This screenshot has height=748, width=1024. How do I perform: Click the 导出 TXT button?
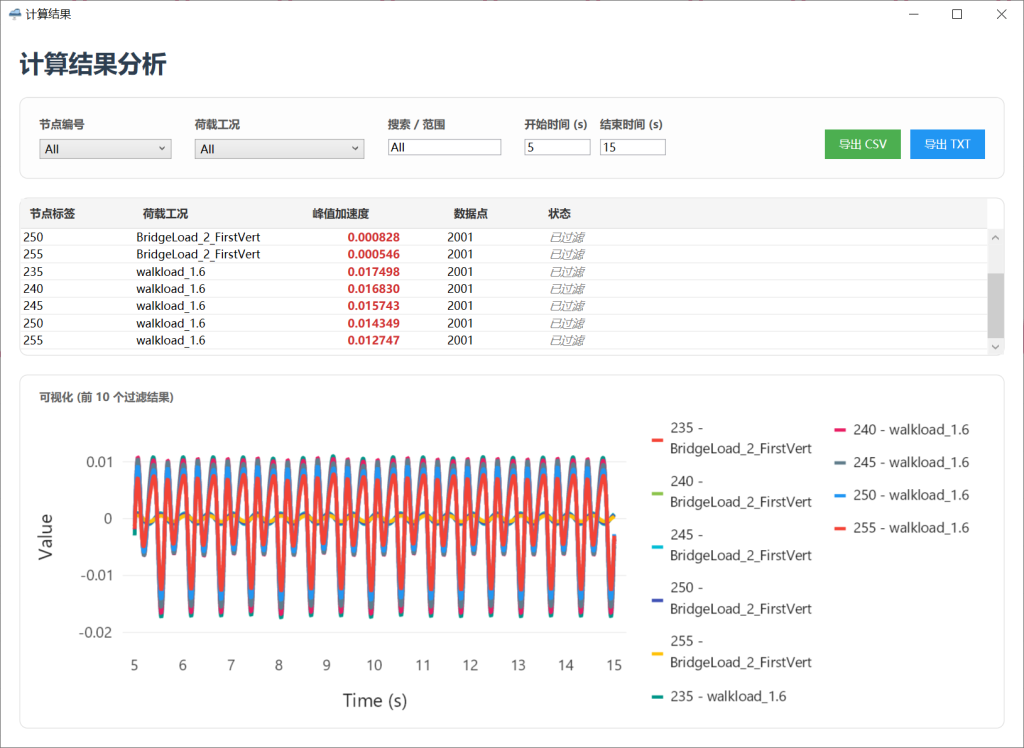pyautogui.click(x=947, y=144)
